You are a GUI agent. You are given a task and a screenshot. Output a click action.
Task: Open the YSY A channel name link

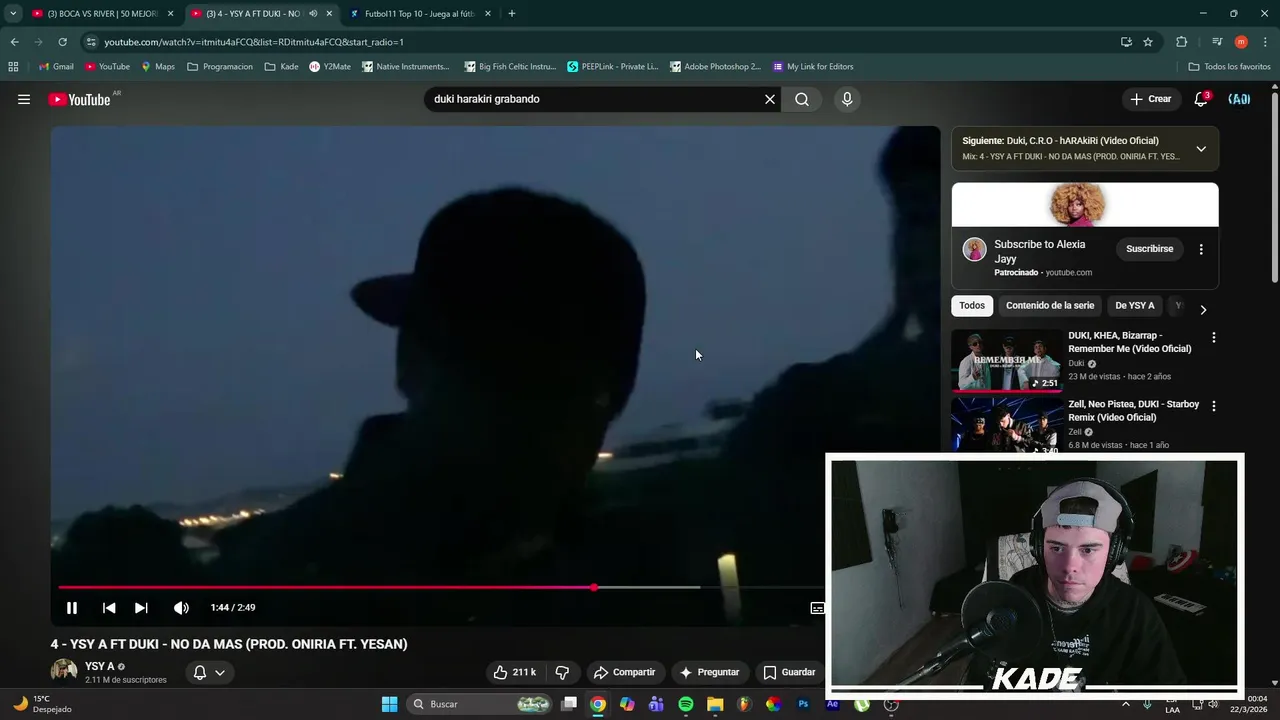[99, 666]
